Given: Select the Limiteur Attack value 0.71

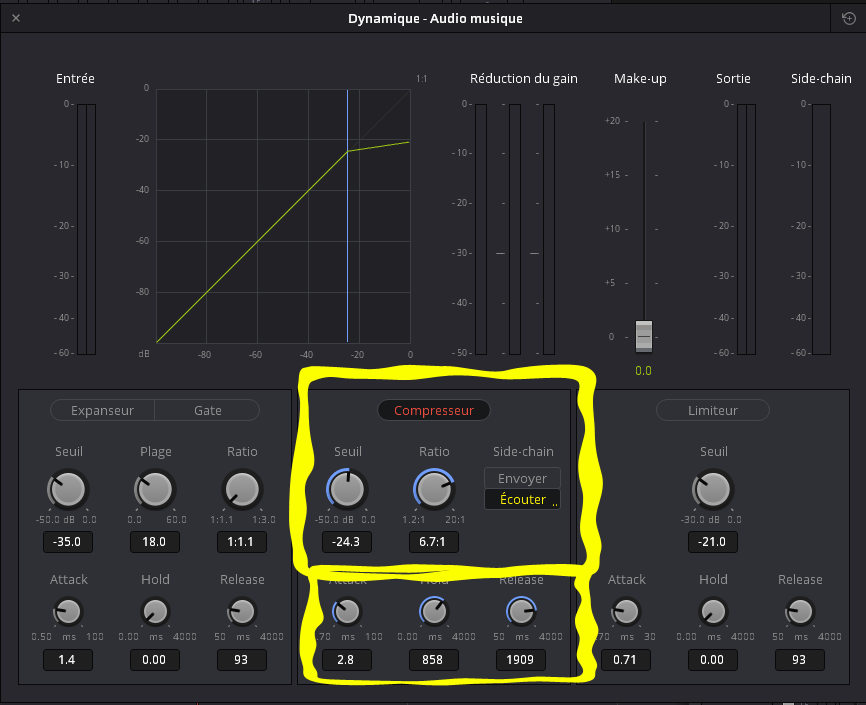Looking at the screenshot, I should tap(626, 660).
